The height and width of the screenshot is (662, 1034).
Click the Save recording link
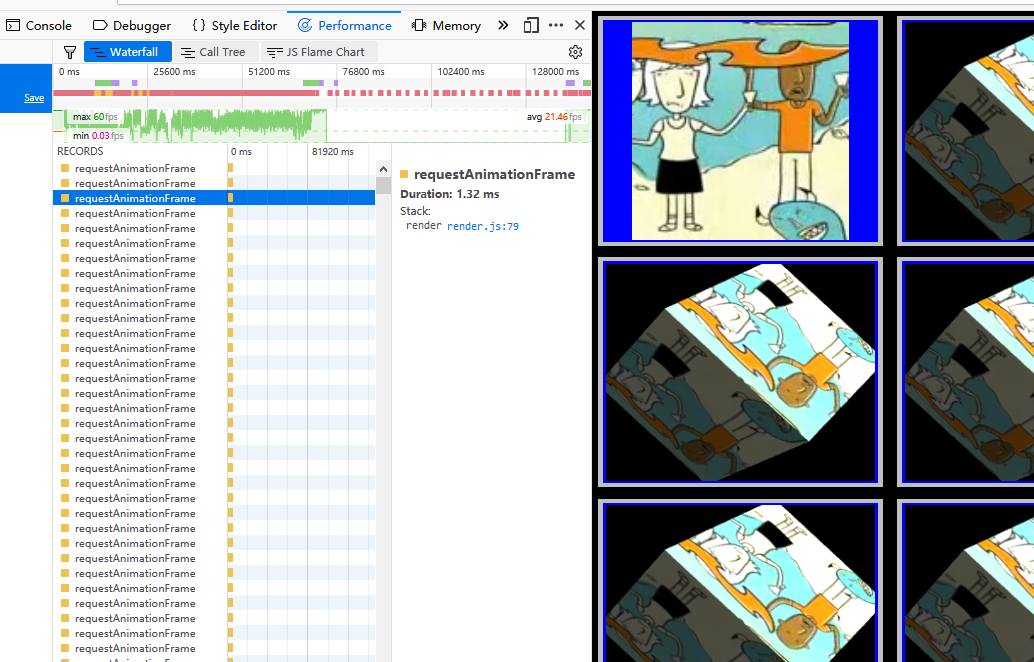click(x=34, y=98)
